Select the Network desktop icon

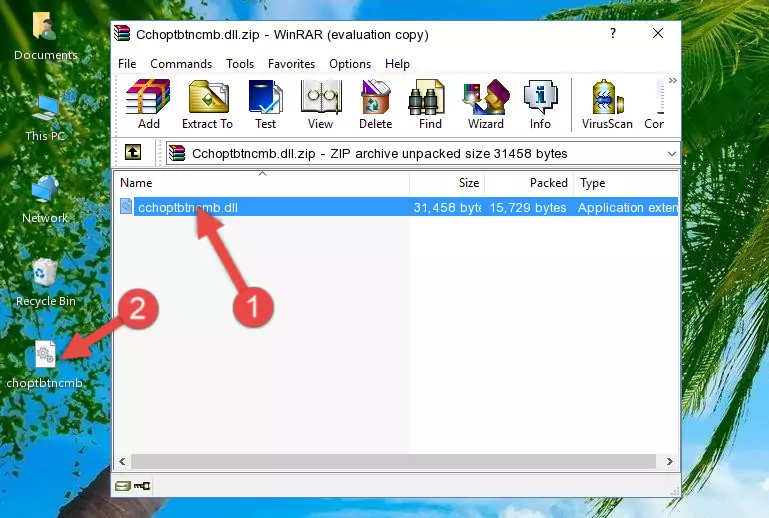[45, 200]
